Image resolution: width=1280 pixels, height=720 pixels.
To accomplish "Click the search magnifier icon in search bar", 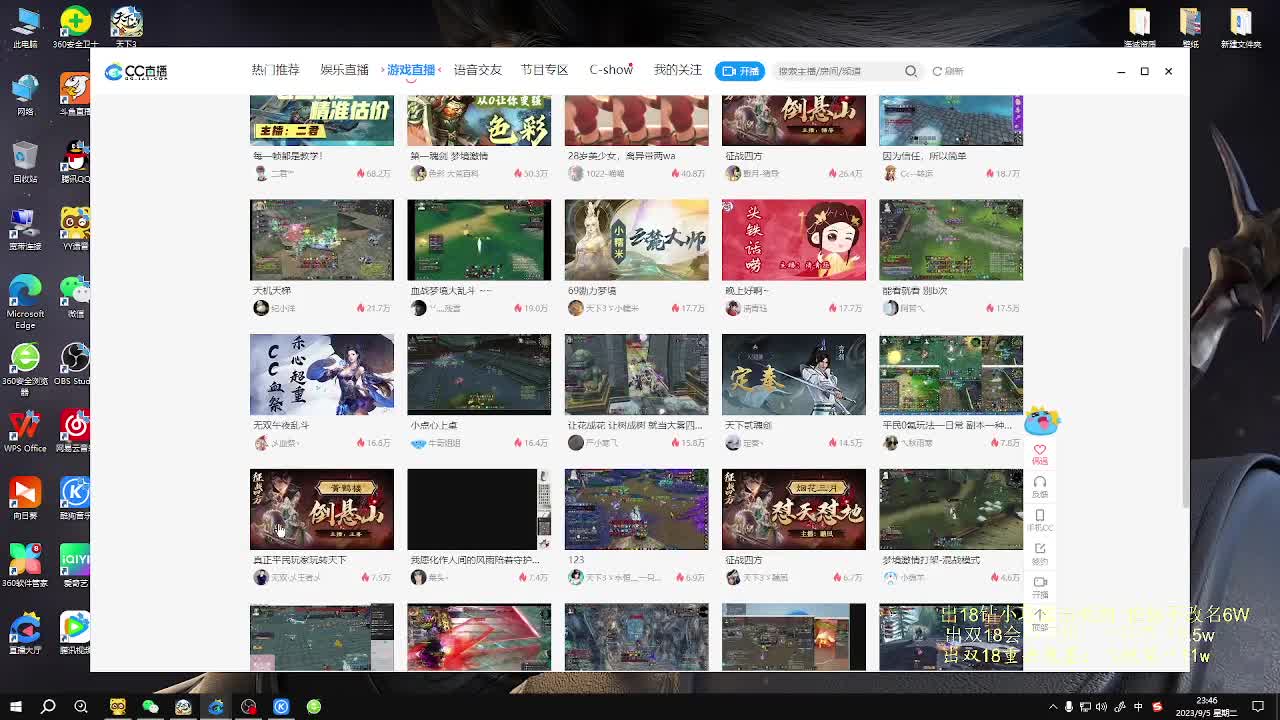I will pos(911,71).
